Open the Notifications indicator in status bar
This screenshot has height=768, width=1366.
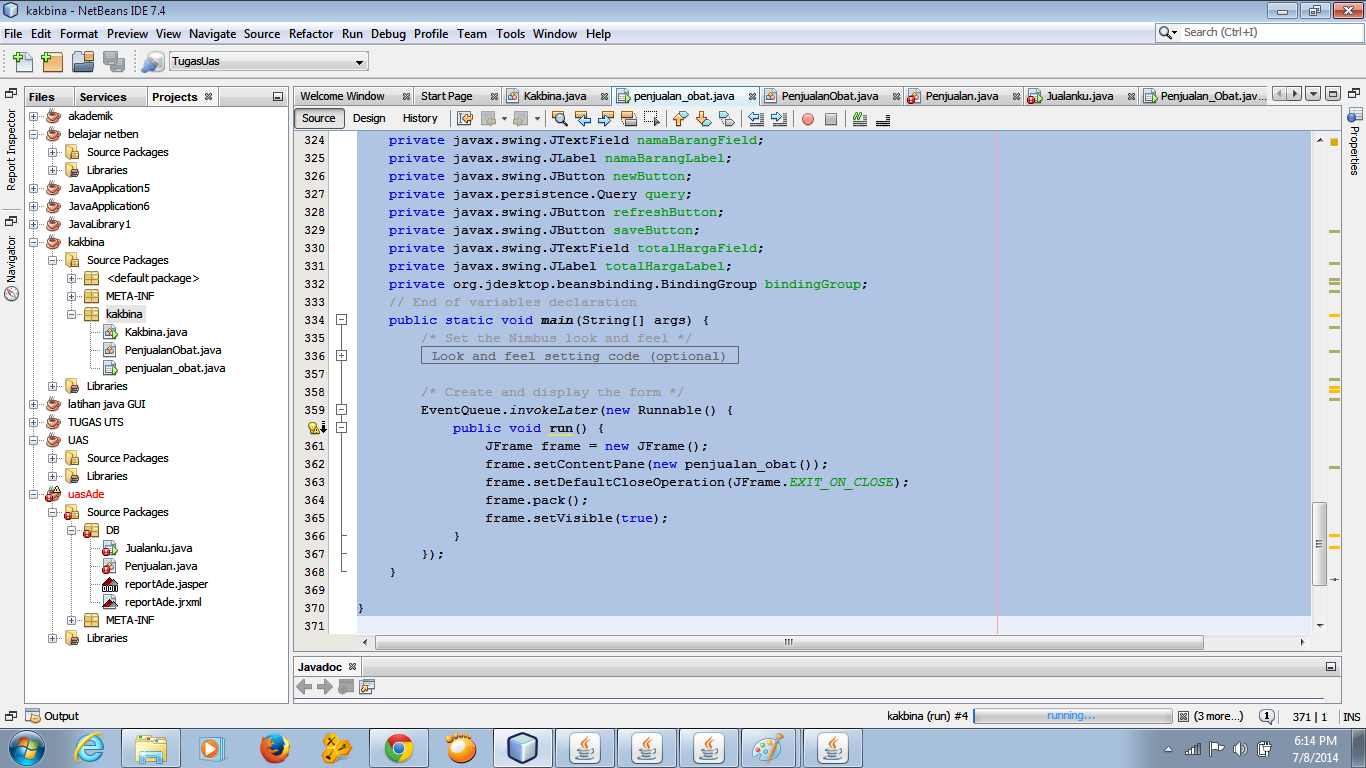click(x=1267, y=716)
